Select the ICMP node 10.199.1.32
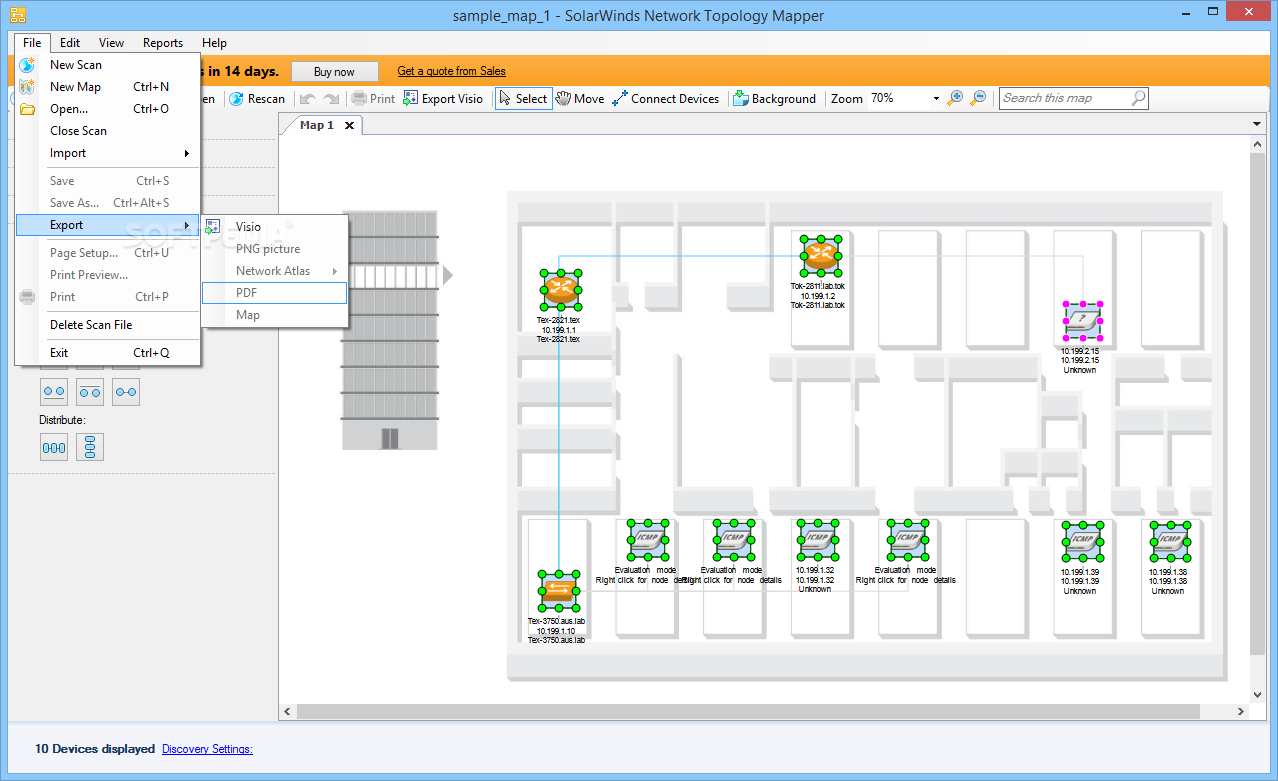Image resolution: width=1278 pixels, height=781 pixels. click(x=818, y=541)
